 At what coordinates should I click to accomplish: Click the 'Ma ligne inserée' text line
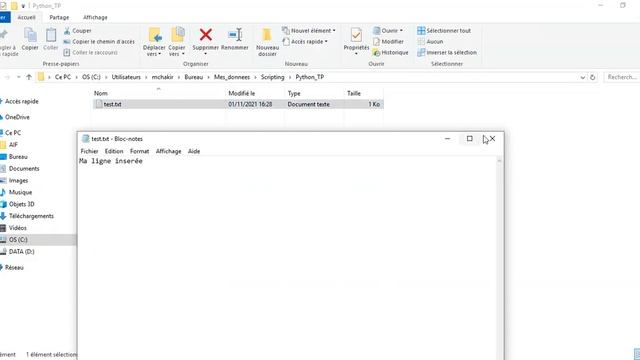pyautogui.click(x=111, y=161)
